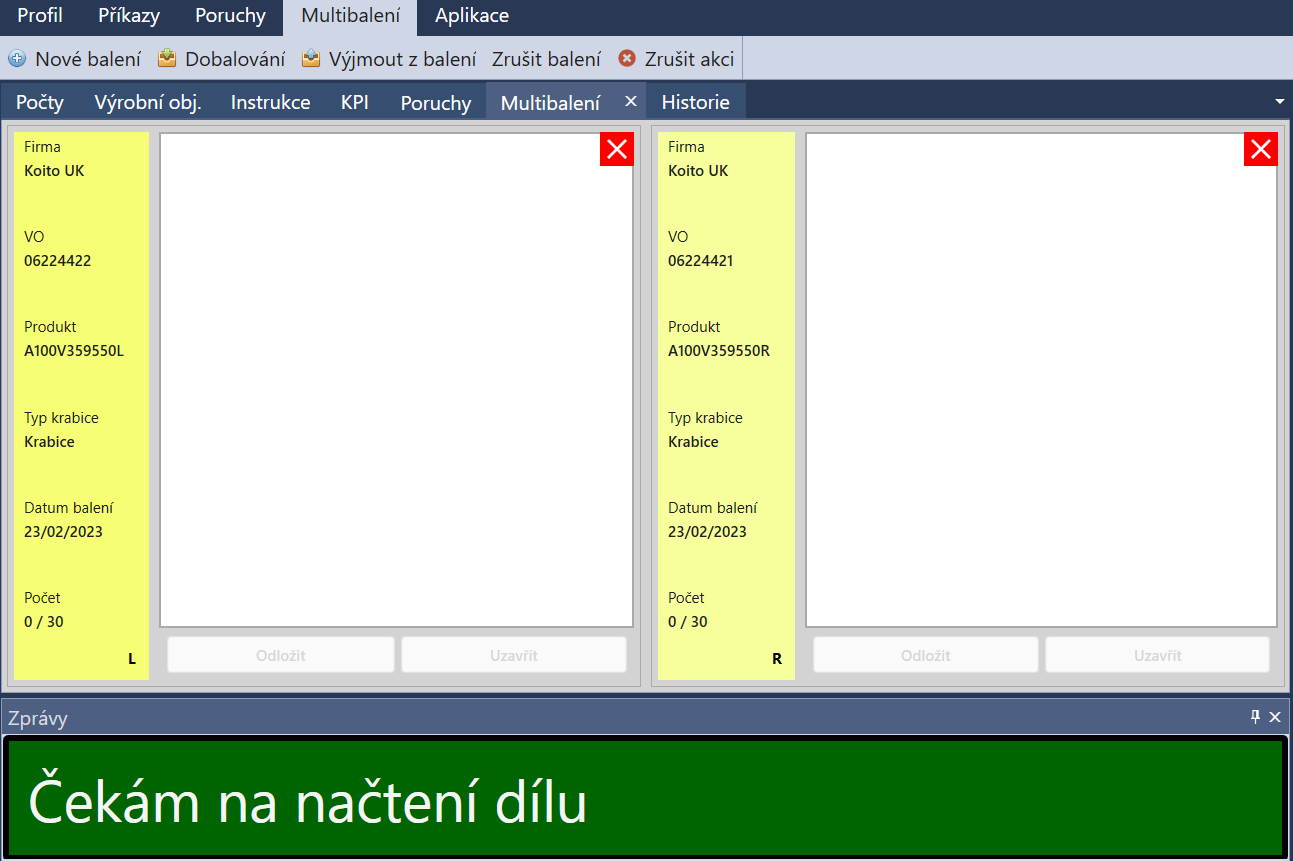Open the Výrobní obj. tab

(148, 102)
